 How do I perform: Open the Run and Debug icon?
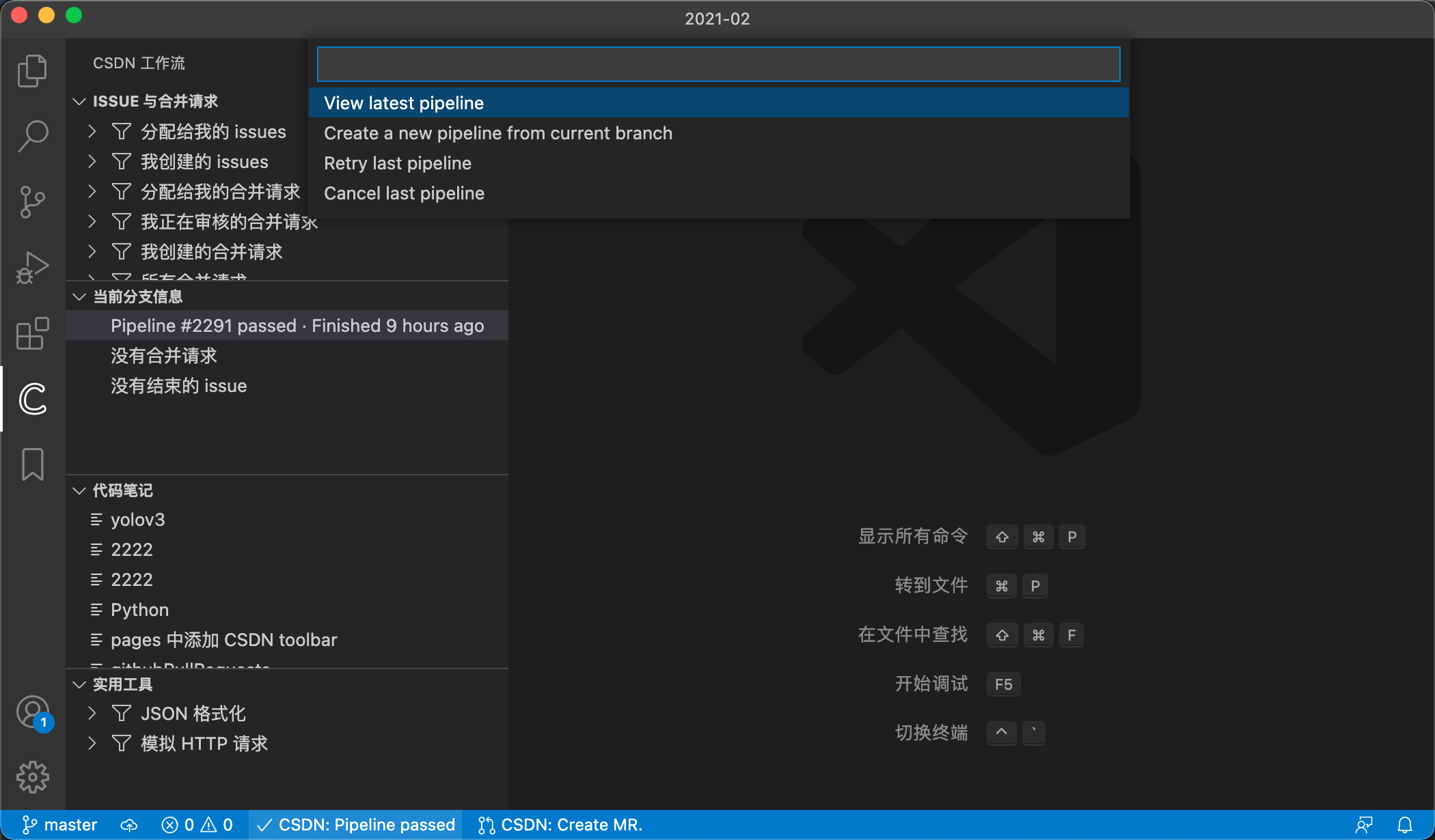[x=32, y=268]
